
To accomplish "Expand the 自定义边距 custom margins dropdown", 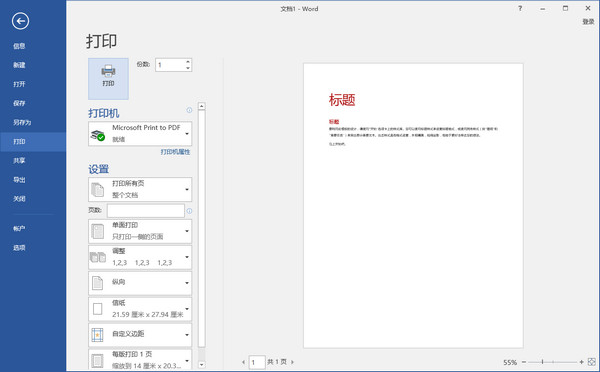I will point(140,334).
